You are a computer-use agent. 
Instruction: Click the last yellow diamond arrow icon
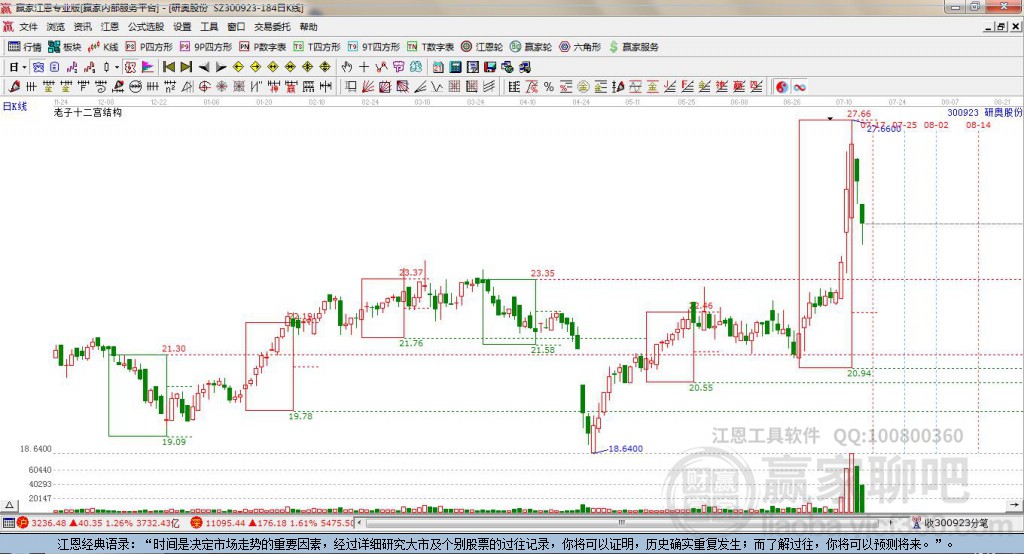click(325, 67)
